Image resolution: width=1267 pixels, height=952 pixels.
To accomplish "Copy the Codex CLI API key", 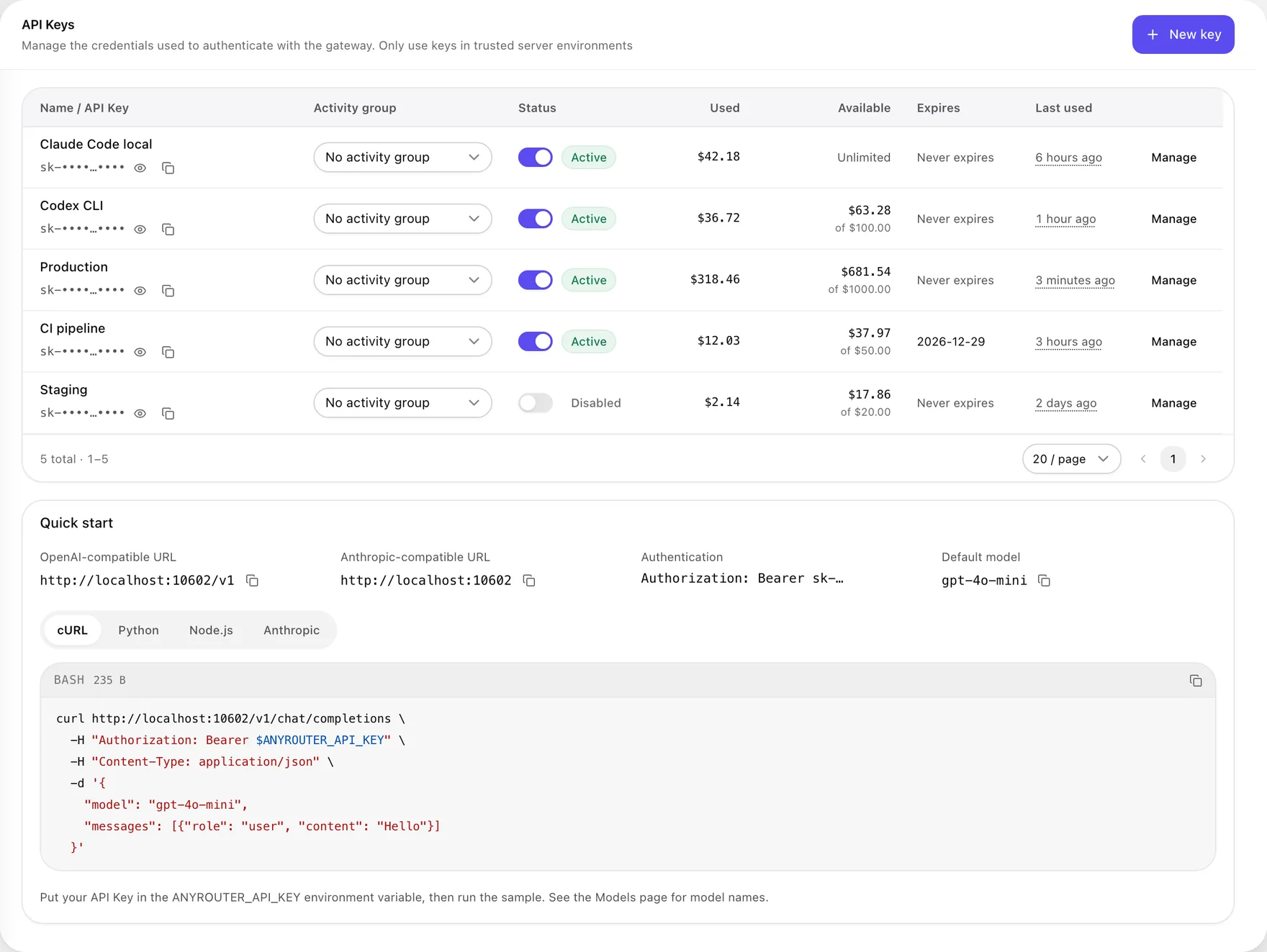I will pos(168,229).
